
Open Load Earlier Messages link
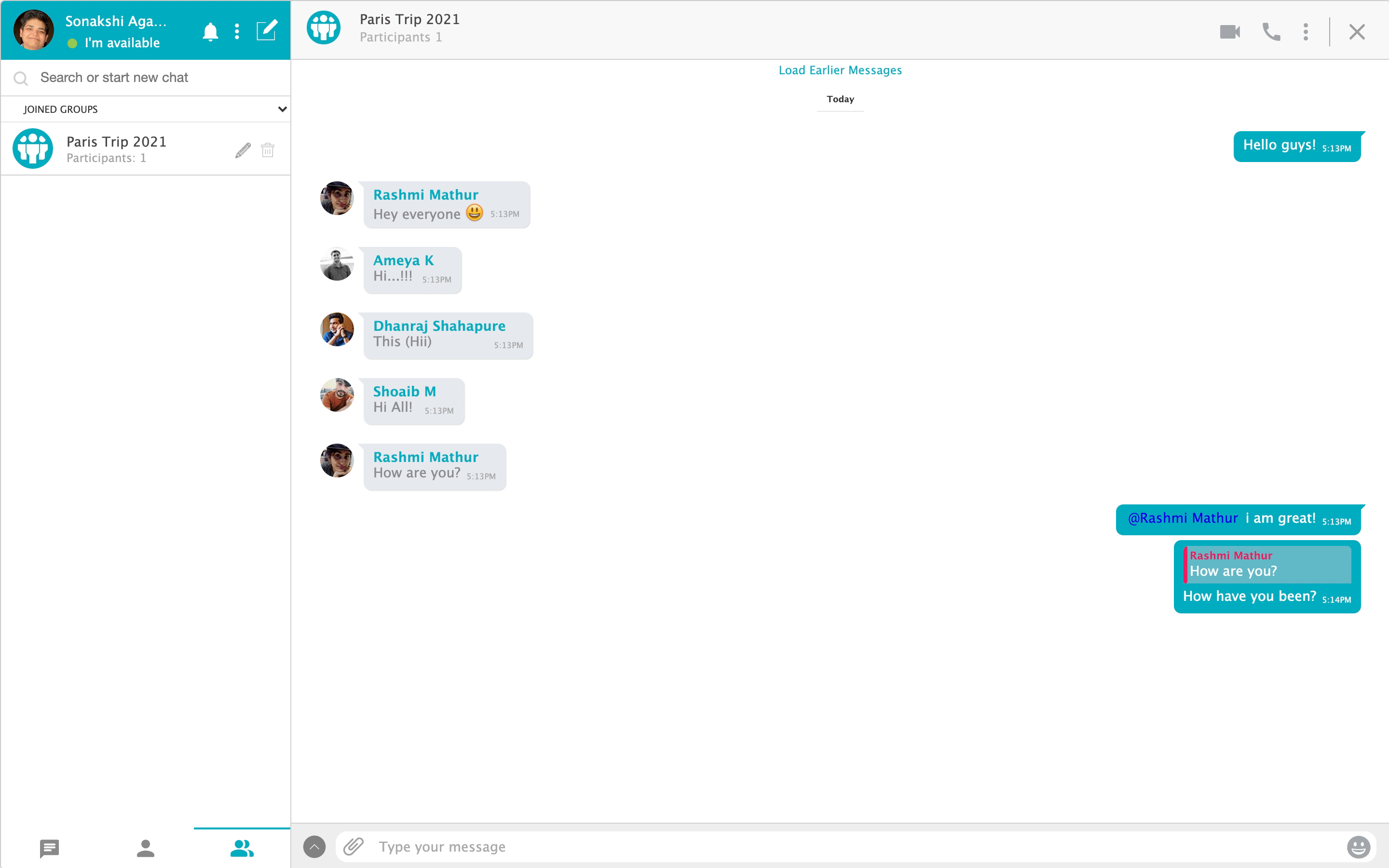[x=840, y=70]
